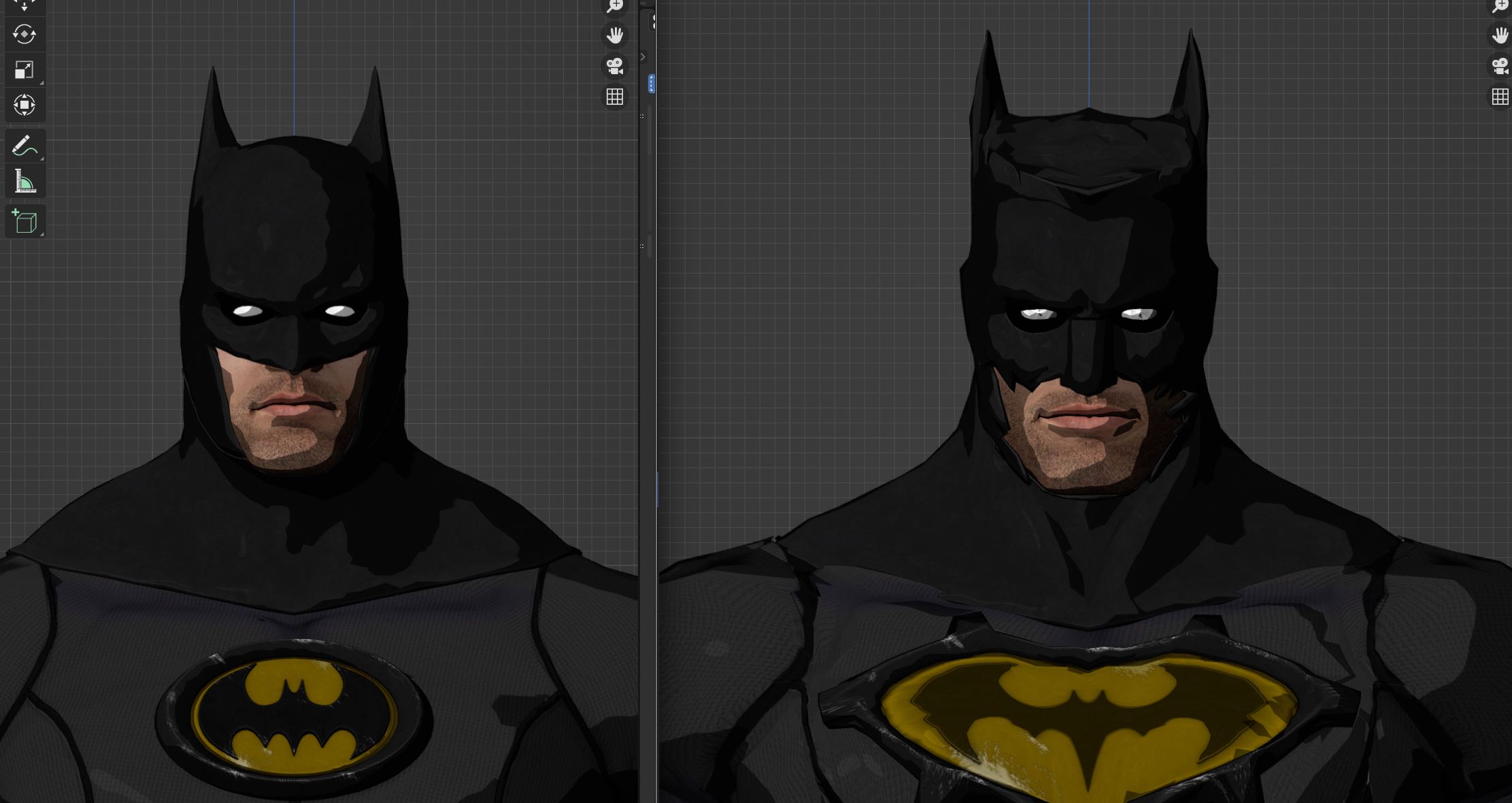The image size is (1512, 803).
Task: Switch right viewport perspective/orthographic grid toggle
Action: tap(1500, 97)
